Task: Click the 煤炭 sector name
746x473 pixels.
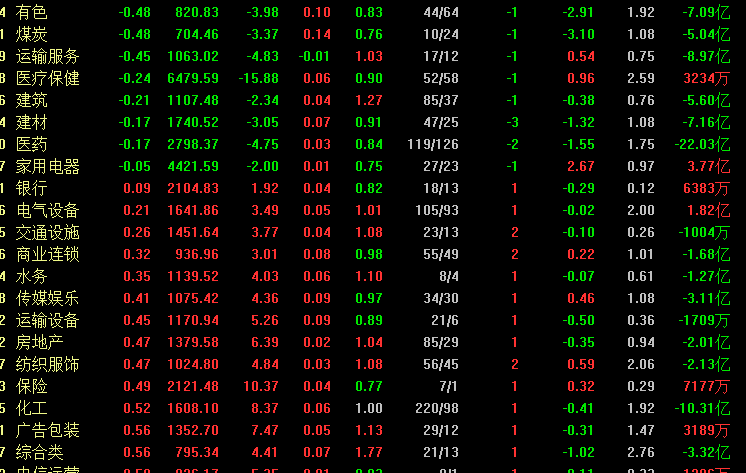Action: (32, 34)
